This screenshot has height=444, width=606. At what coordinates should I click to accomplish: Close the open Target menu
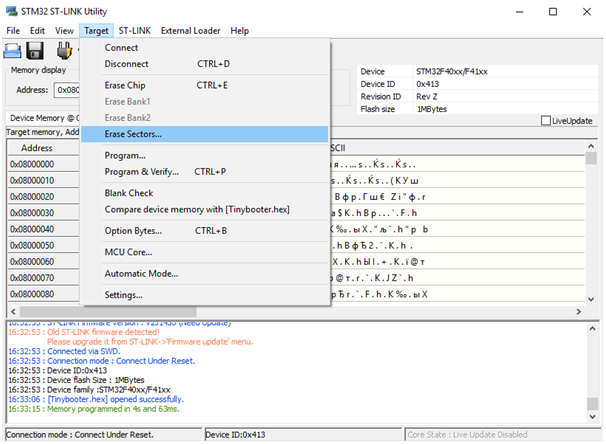pos(96,31)
